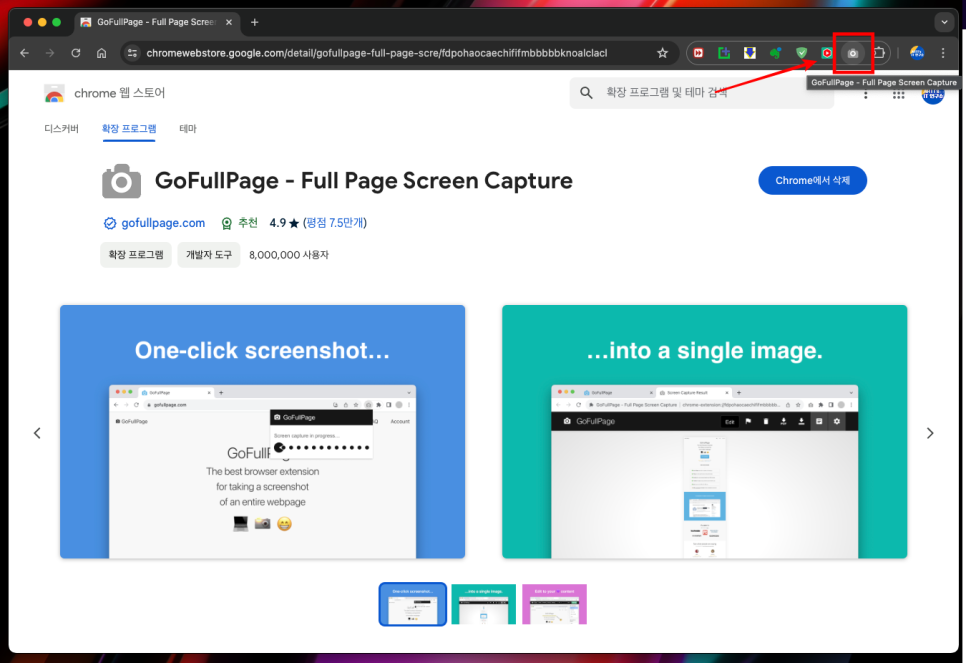The height and width of the screenshot is (663, 966).
Task: Focus the extension and theme search field
Action: tap(702, 92)
